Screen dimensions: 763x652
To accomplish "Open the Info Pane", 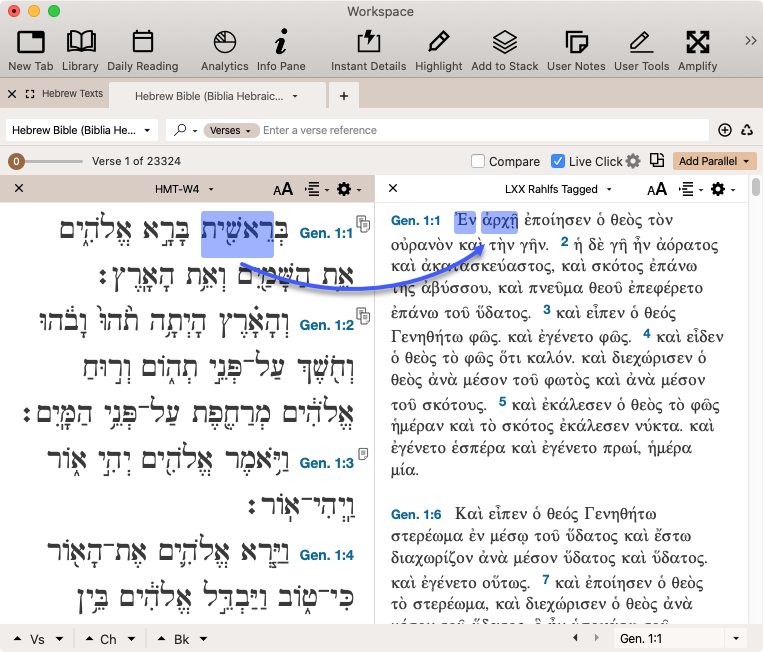I will point(281,50).
